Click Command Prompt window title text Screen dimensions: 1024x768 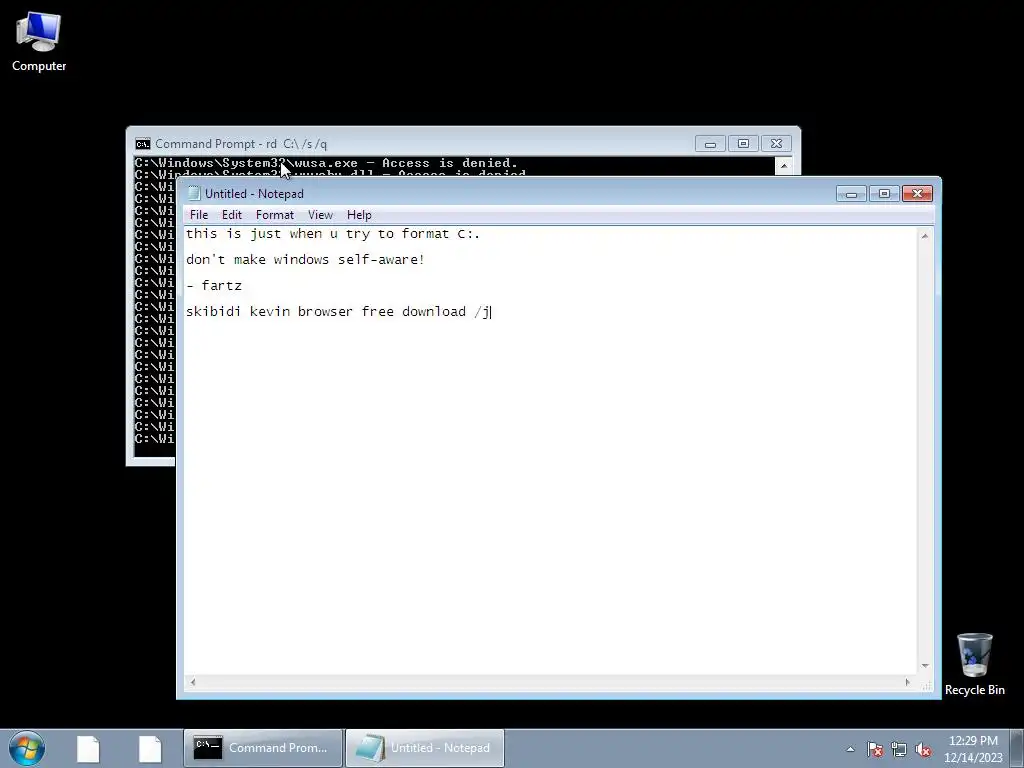[x=241, y=144]
